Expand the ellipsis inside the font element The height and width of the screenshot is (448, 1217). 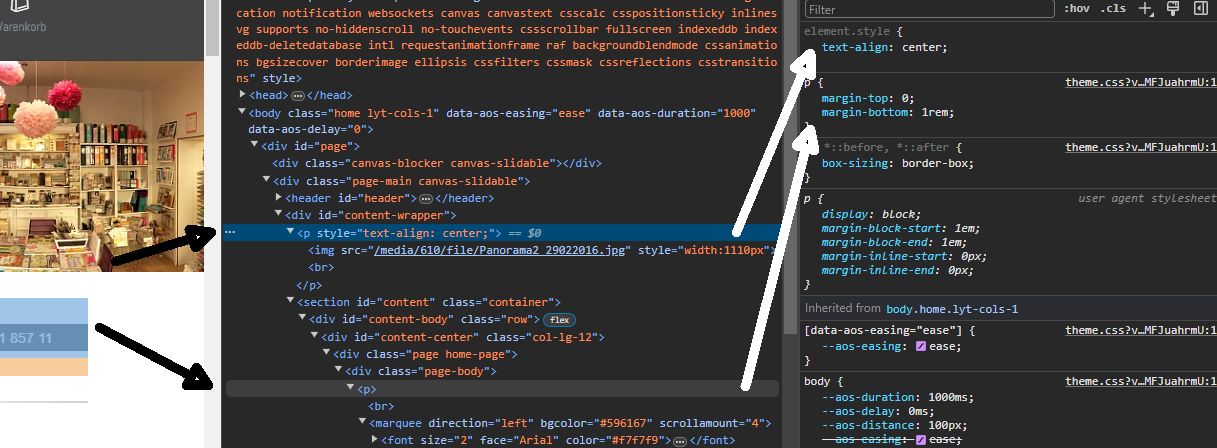(680, 440)
